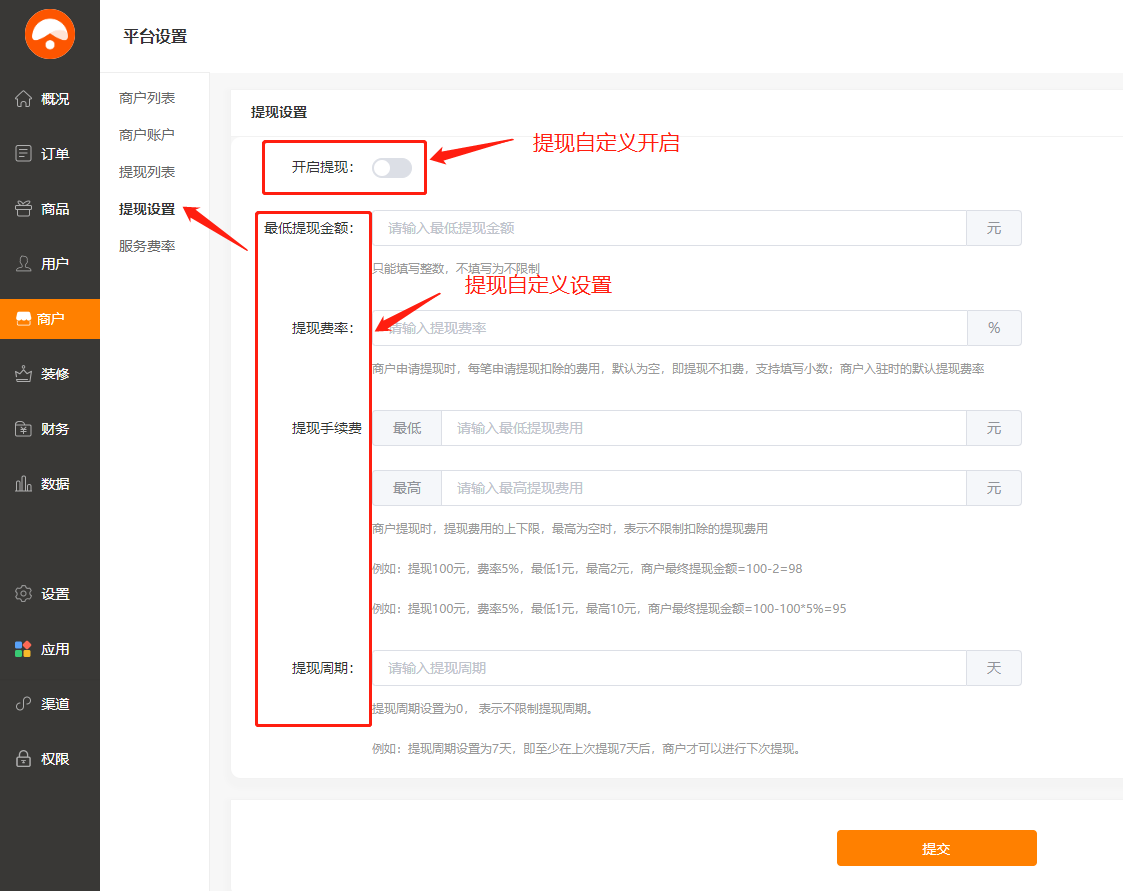Toggle the 开启提现 switch on
This screenshot has width=1123, height=891.
click(x=391, y=168)
